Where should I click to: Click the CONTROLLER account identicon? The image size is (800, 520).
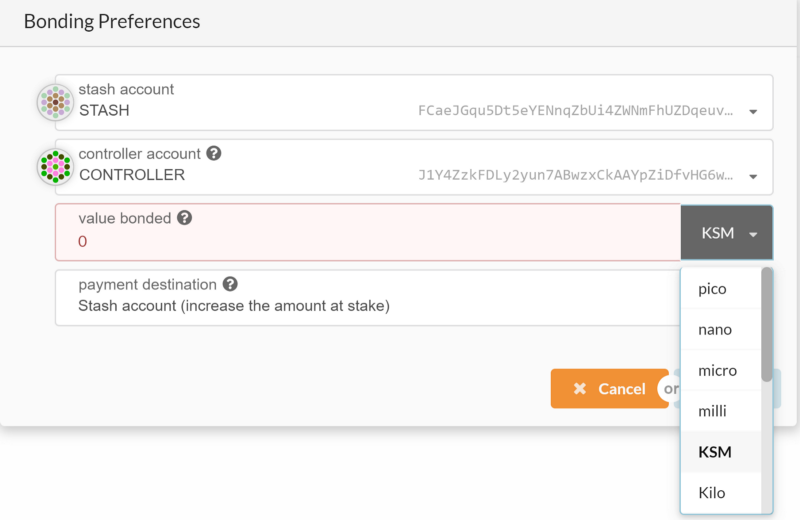point(56,166)
